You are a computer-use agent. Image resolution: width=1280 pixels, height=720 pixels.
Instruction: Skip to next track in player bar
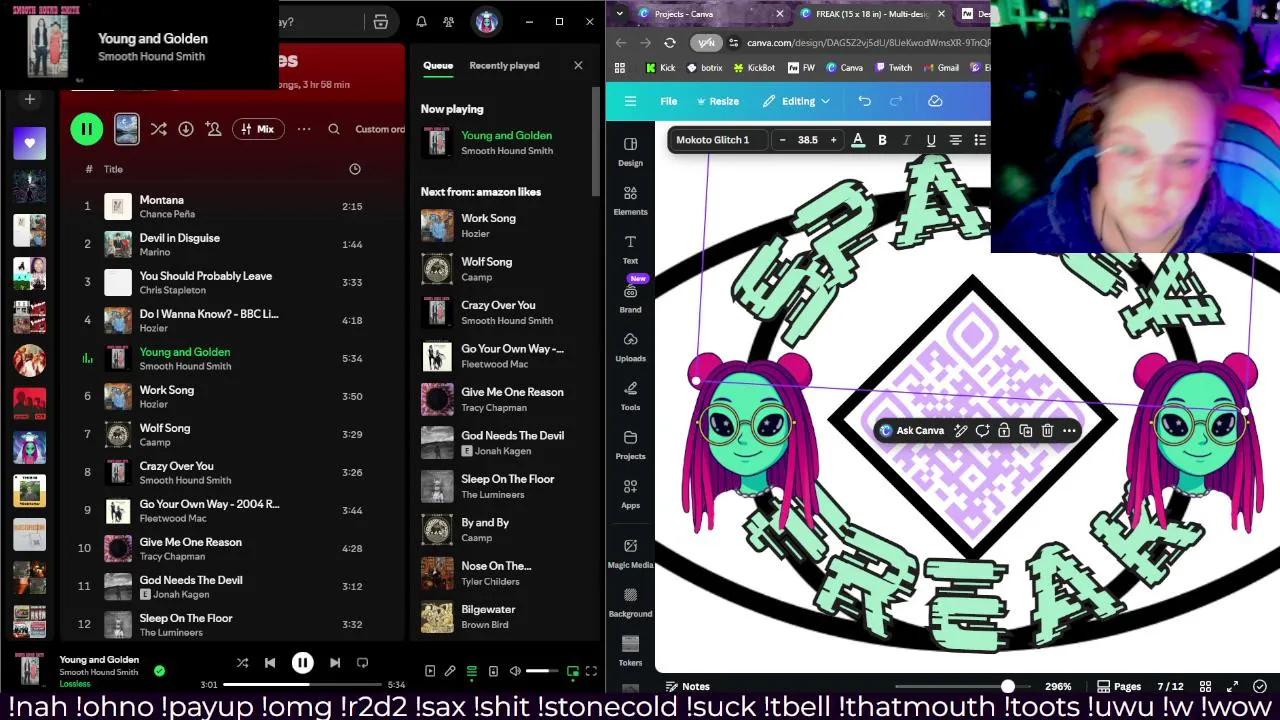(x=335, y=663)
